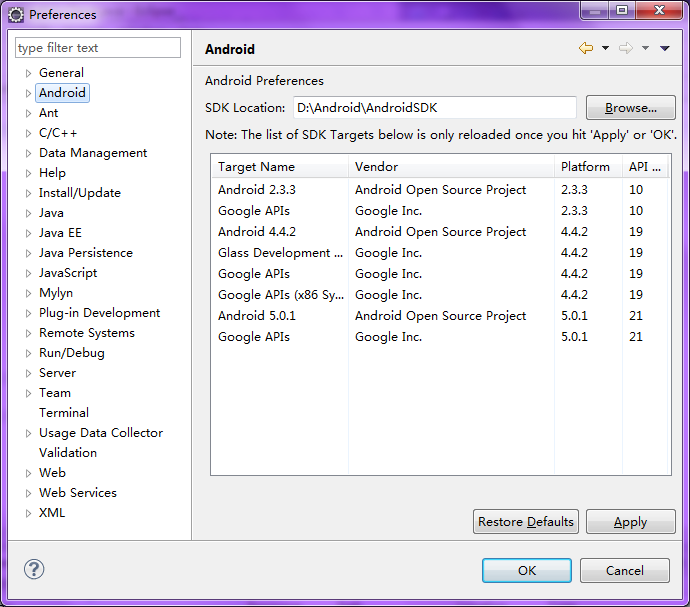Screen dimensions: 690x607
Task: Click the Cancel button
Action: [x=625, y=570]
